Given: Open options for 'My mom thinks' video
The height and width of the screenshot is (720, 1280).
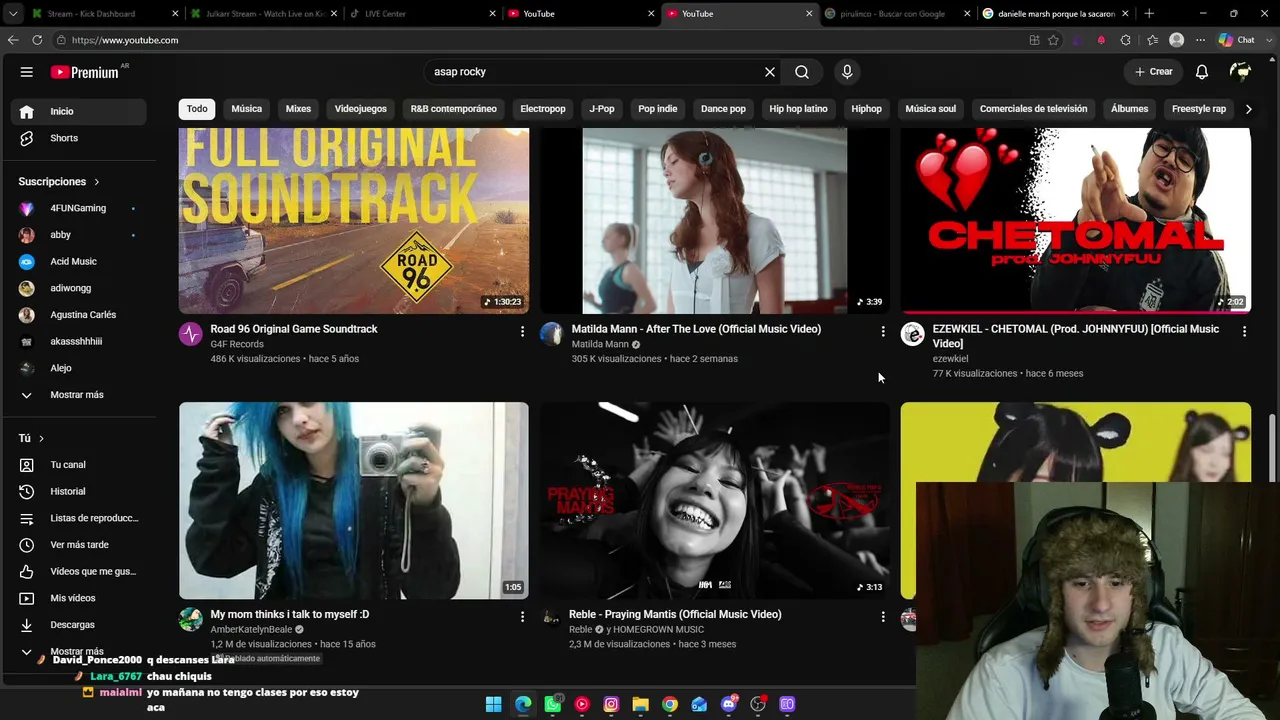Looking at the screenshot, I should [522, 617].
